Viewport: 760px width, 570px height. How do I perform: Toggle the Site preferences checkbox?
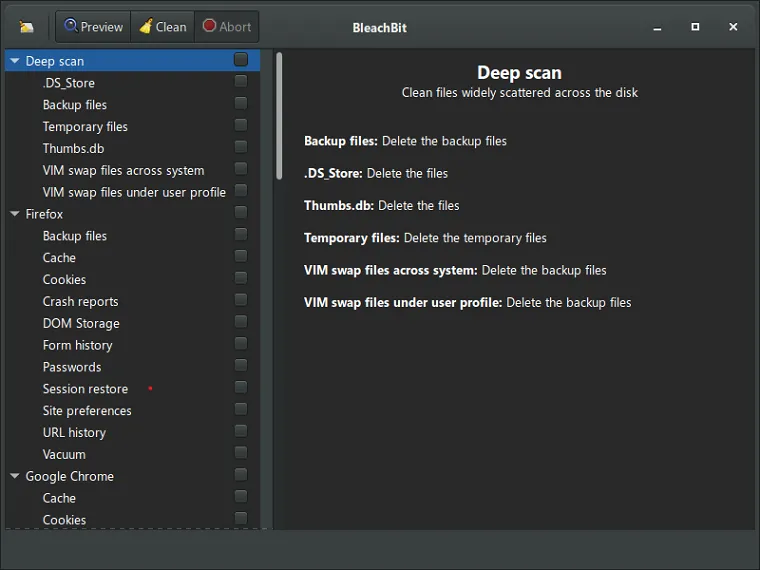click(x=241, y=409)
